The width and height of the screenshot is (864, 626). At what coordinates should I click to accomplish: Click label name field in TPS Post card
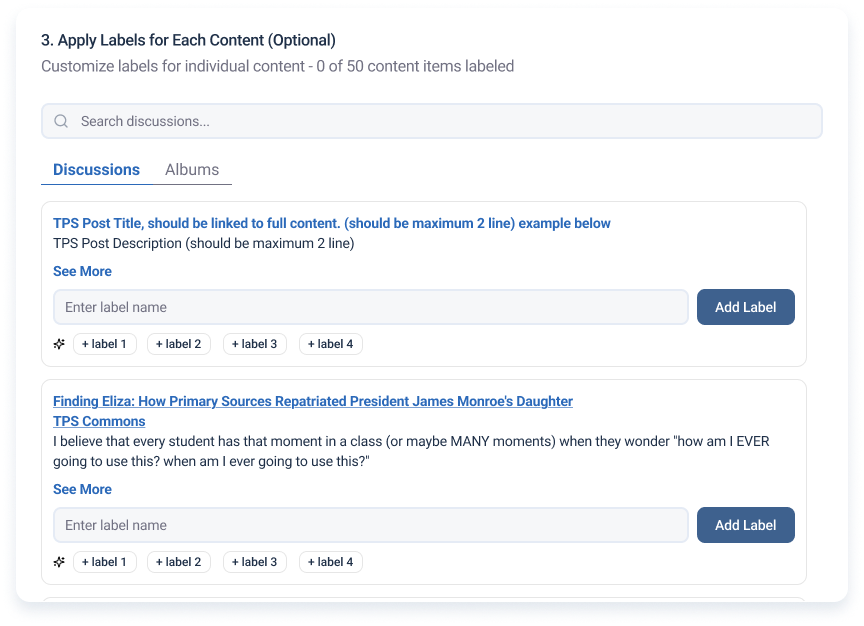tap(371, 307)
